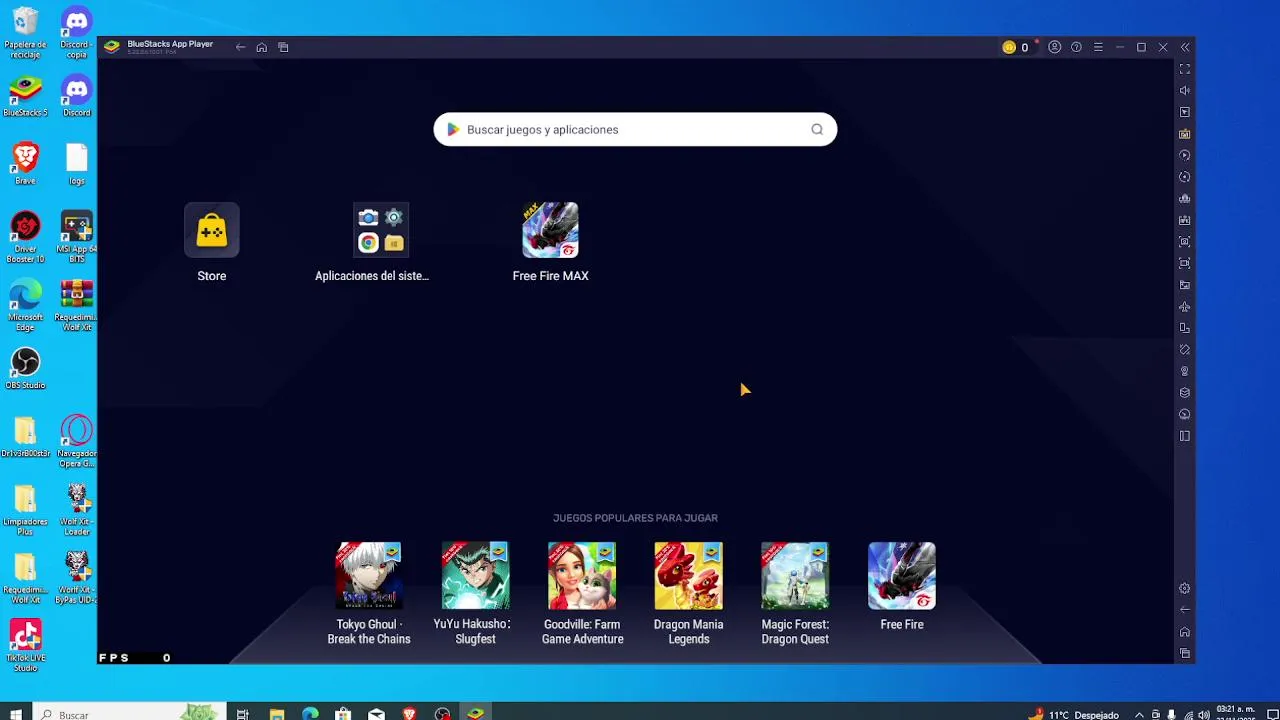The height and width of the screenshot is (720, 1280).
Task: Open Task View on the taskbar
Action: 242,714
